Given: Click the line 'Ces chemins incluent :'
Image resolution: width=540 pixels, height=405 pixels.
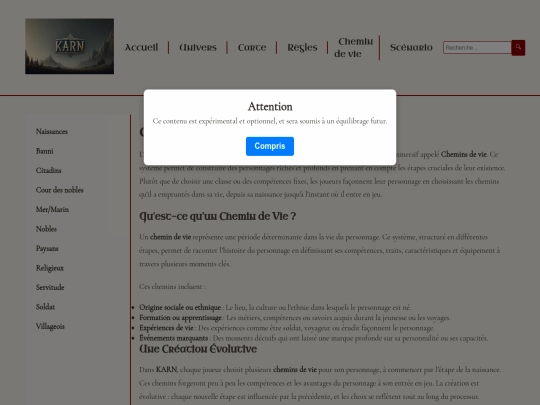Looking at the screenshot, I should [172, 287].
